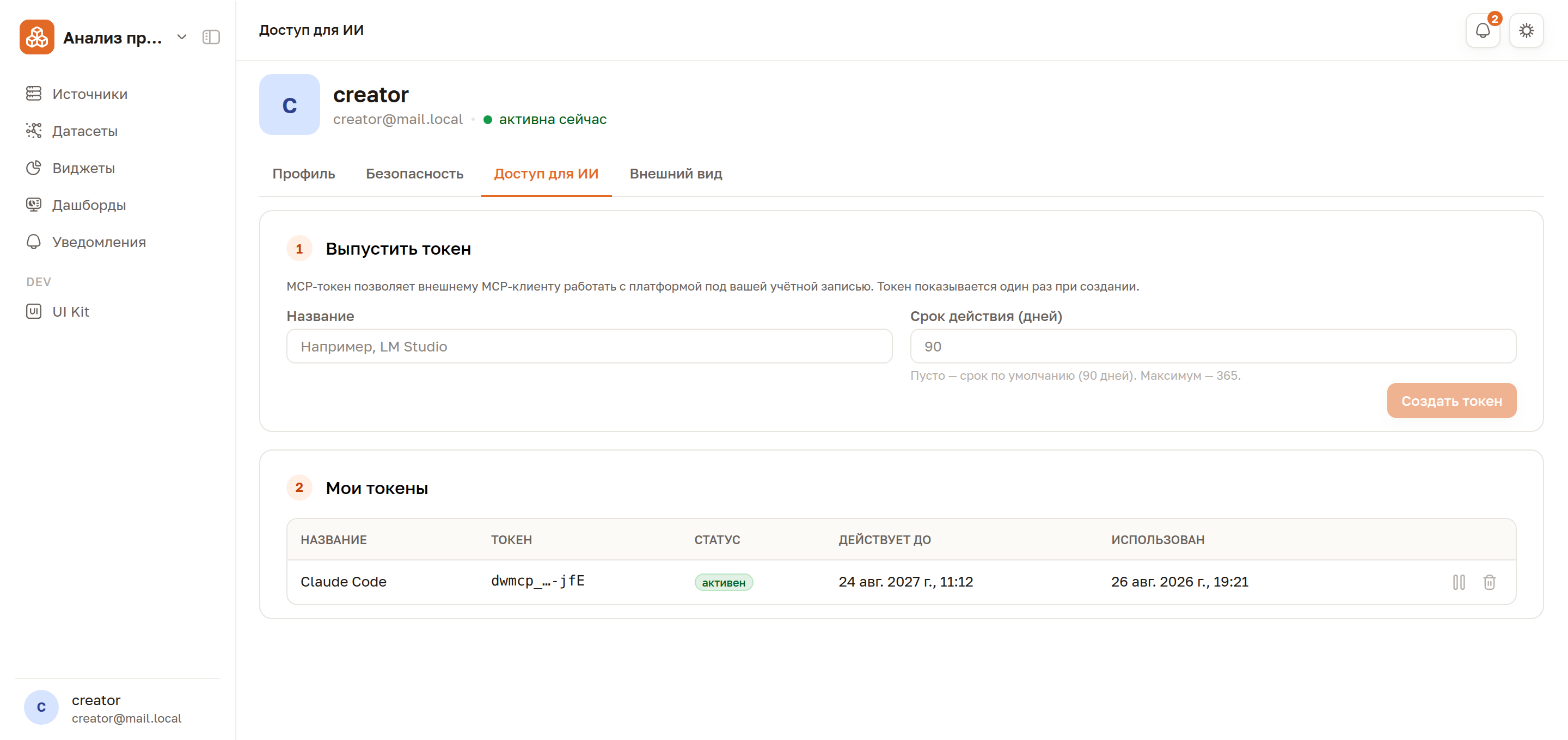Viewport: 1568px width, 740px height.
Task: Click the 26 авг. 2026 last-used date
Action: 1179,582
